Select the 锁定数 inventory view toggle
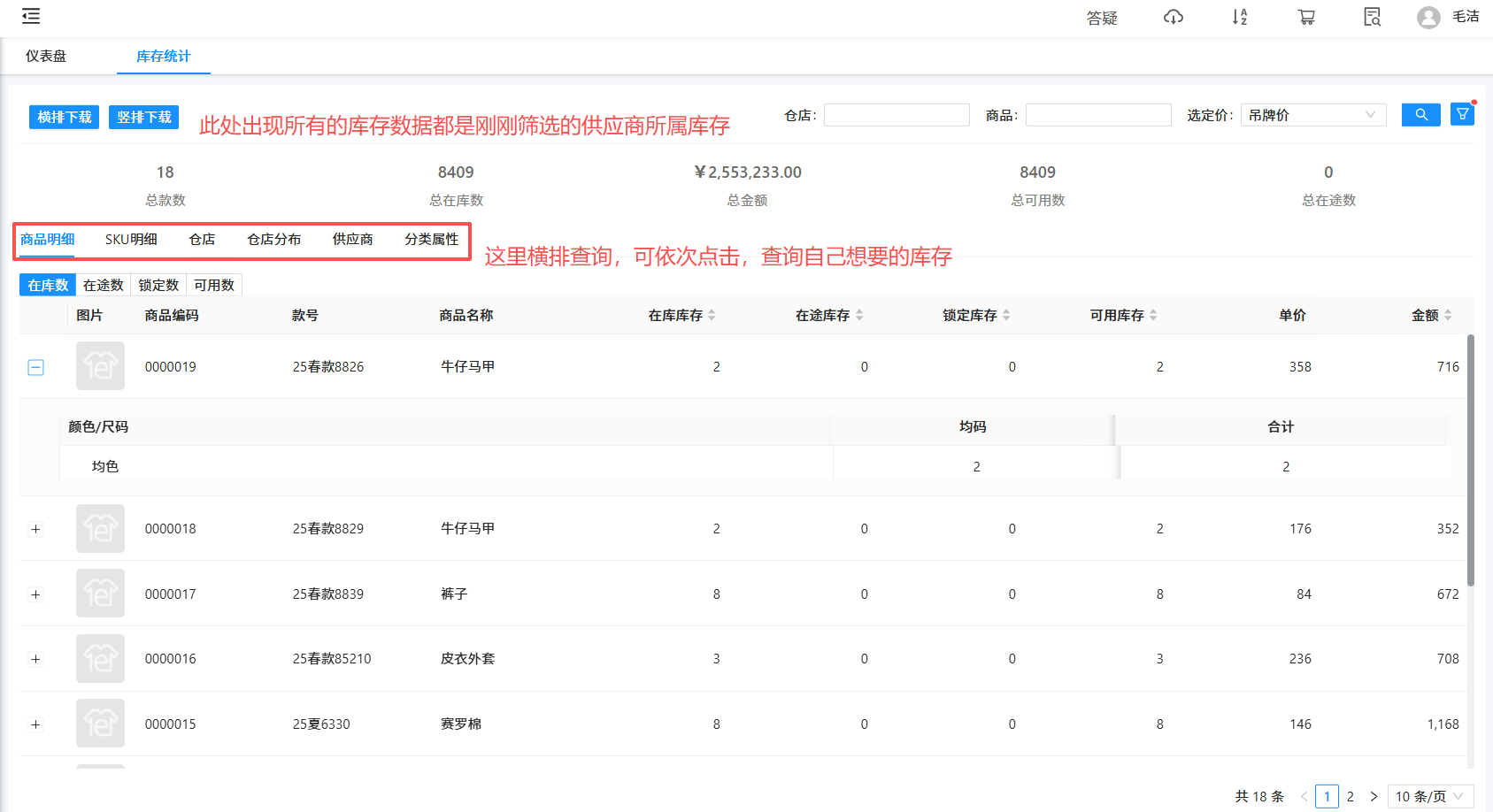 click(158, 284)
